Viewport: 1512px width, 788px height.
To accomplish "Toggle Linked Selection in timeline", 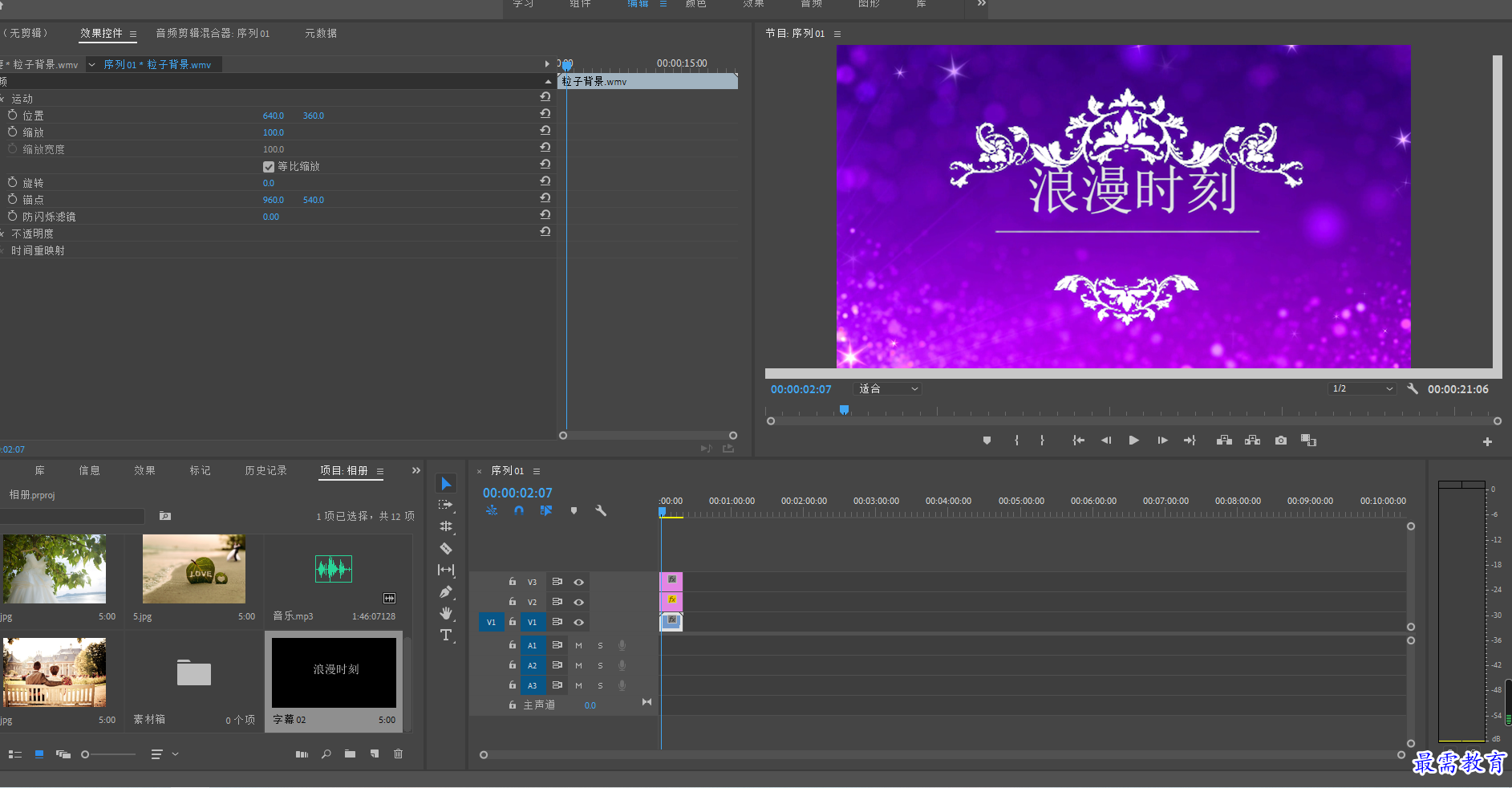I will [546, 510].
